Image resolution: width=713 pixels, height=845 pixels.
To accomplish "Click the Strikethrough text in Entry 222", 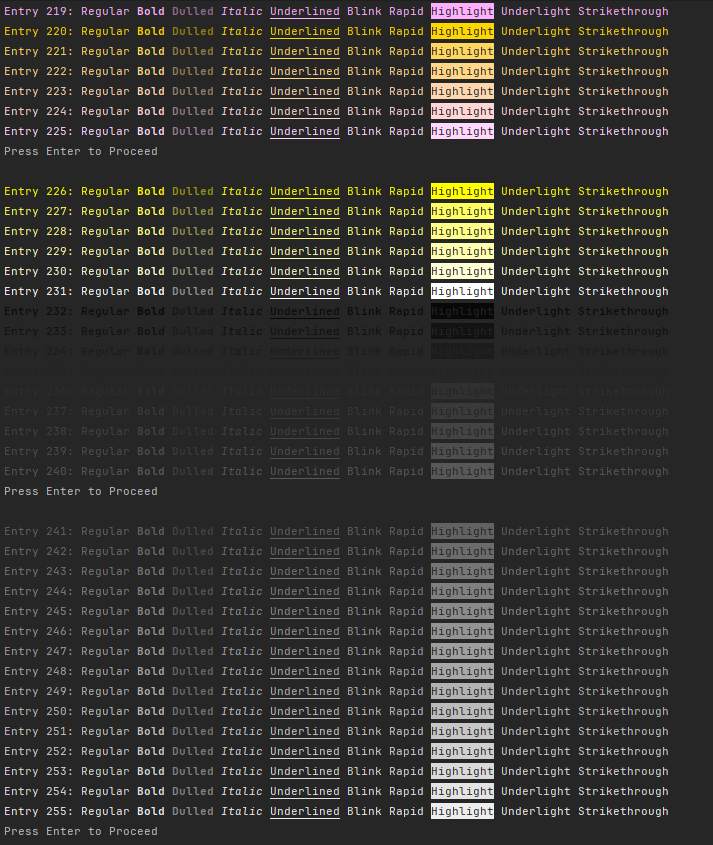I will click(623, 71).
